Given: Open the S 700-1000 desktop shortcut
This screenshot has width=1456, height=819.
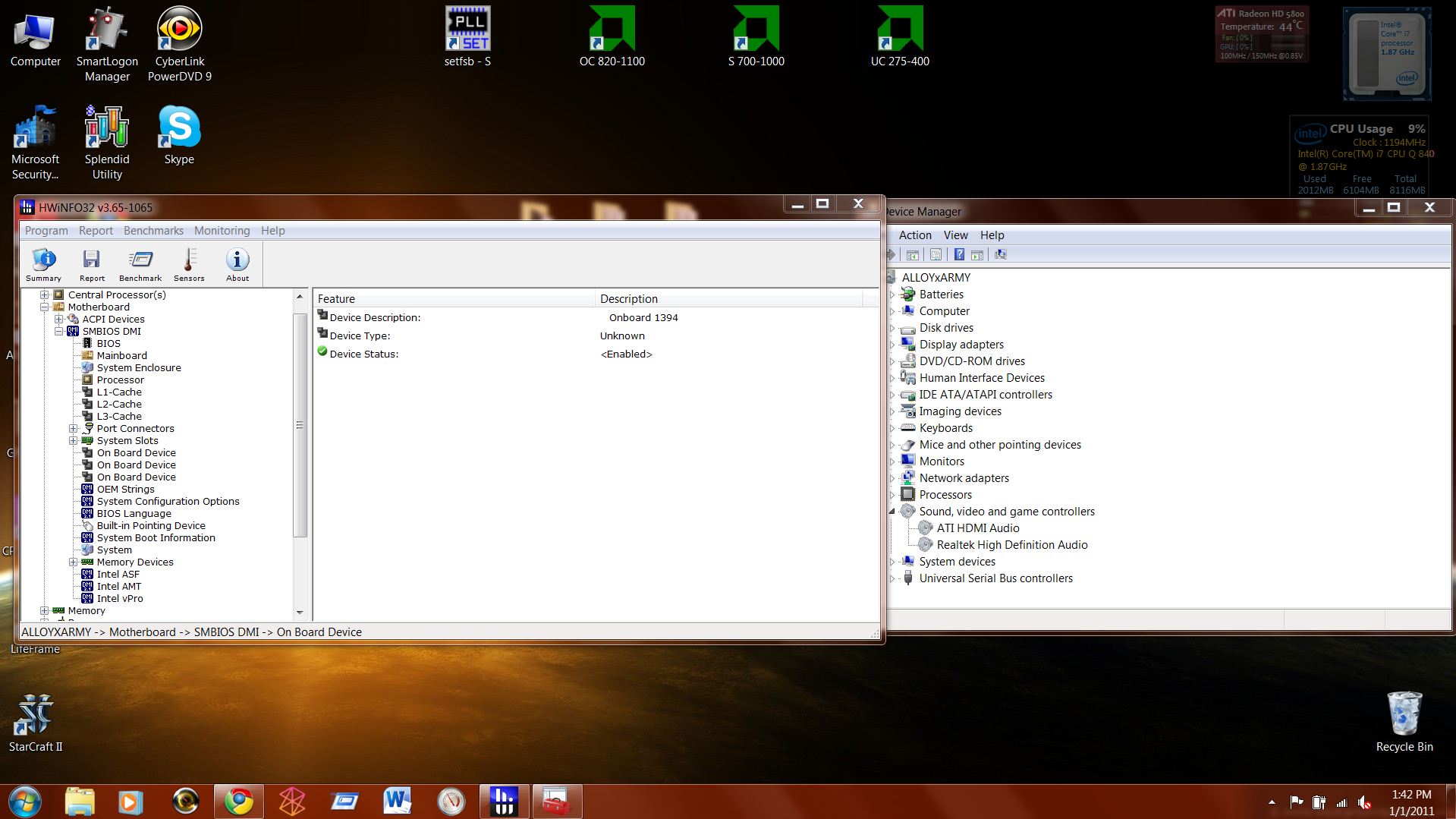Looking at the screenshot, I should pos(756,38).
